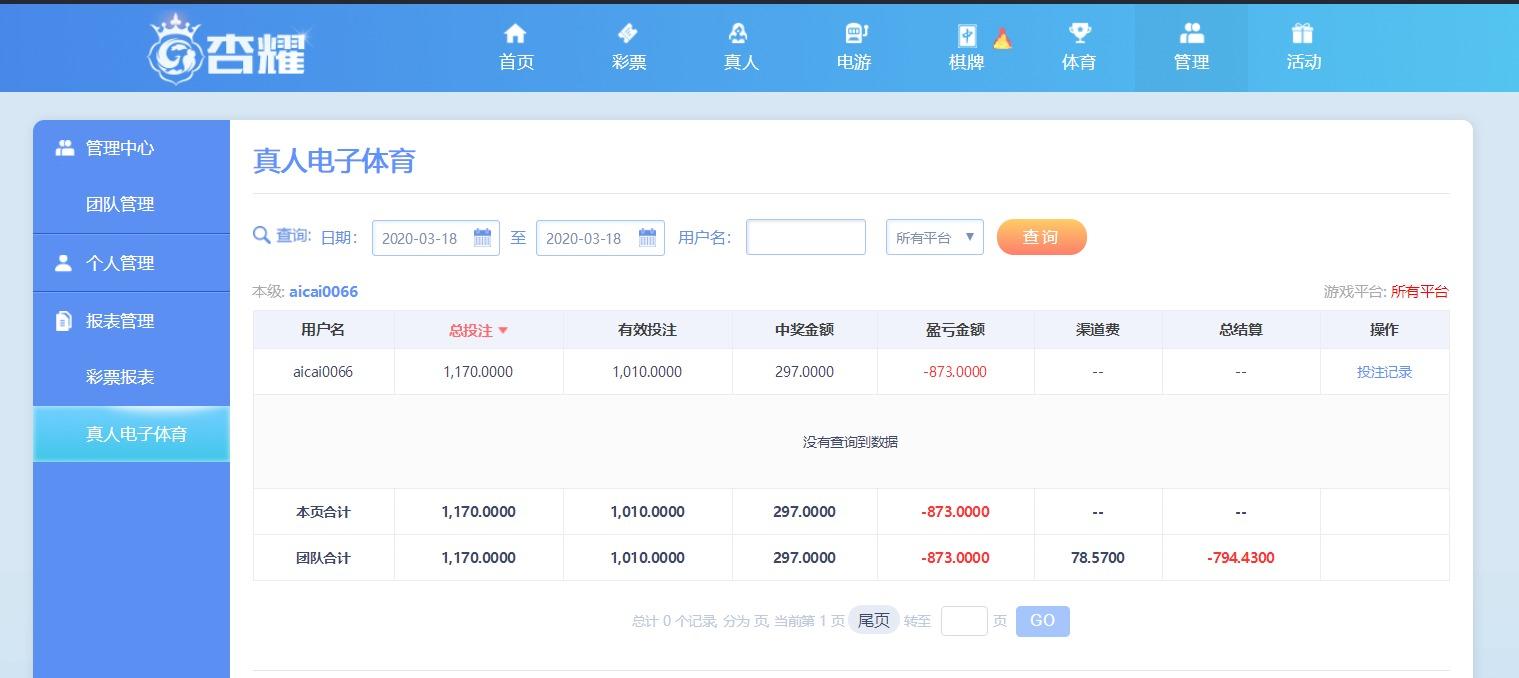The image size is (1519, 678).
Task: Click the 盈亏金额 column header
Action: click(x=956, y=330)
